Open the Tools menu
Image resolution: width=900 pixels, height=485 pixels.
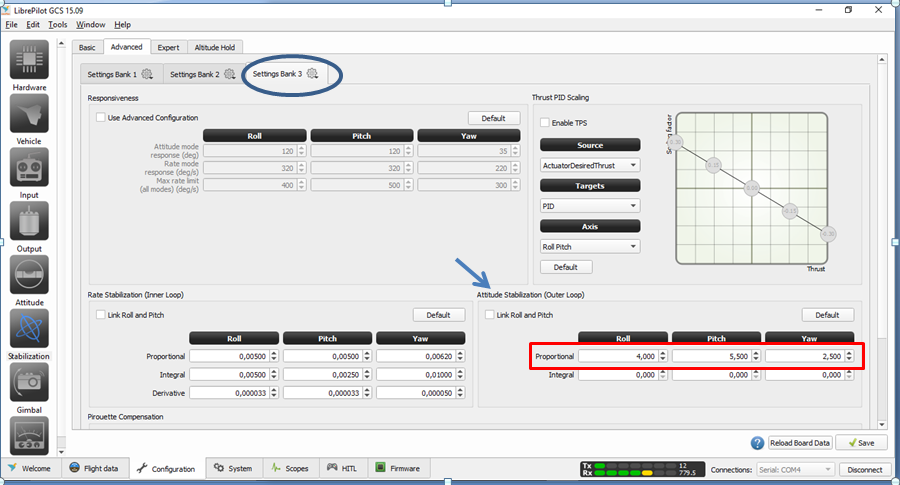(58, 24)
